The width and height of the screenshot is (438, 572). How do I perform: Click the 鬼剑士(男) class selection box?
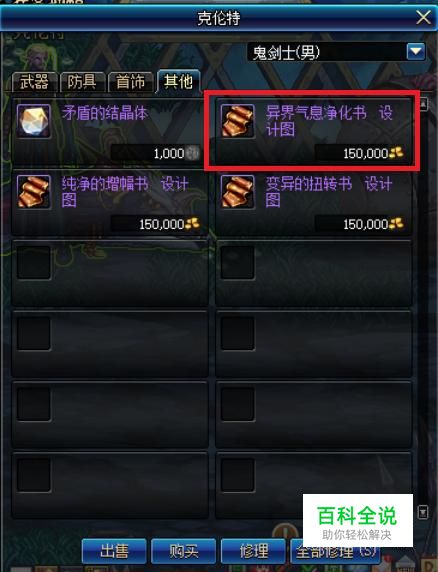(x=336, y=52)
